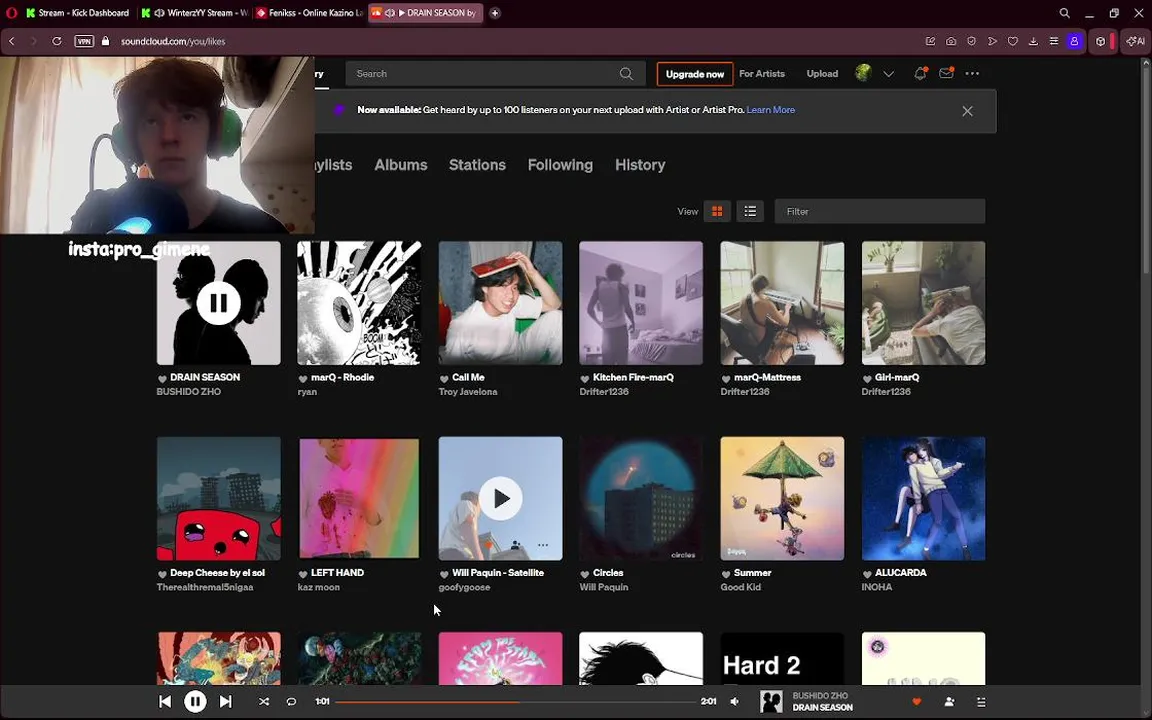Toggle repeat in the player bar
The image size is (1152, 720).
pyautogui.click(x=291, y=702)
